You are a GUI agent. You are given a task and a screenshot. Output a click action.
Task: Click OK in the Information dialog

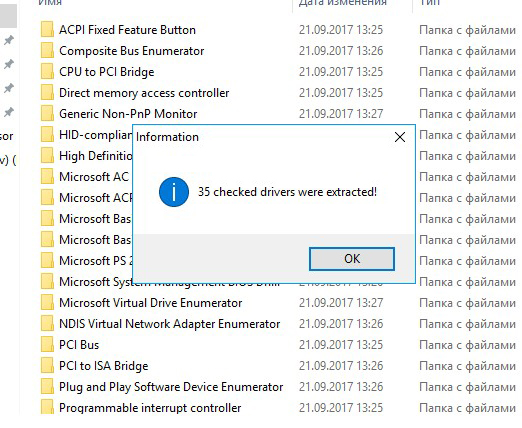pos(352,259)
